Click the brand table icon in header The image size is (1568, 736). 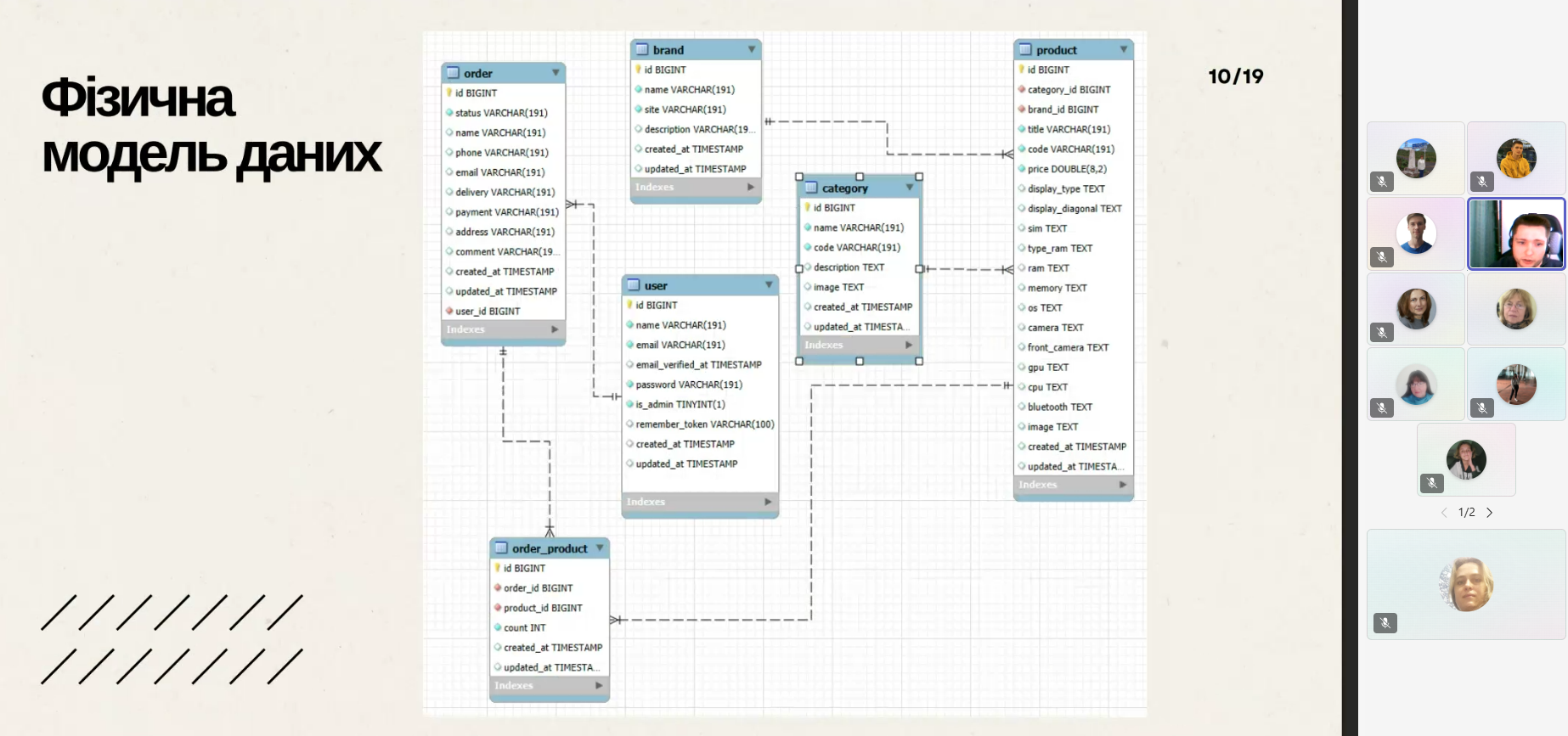(643, 49)
